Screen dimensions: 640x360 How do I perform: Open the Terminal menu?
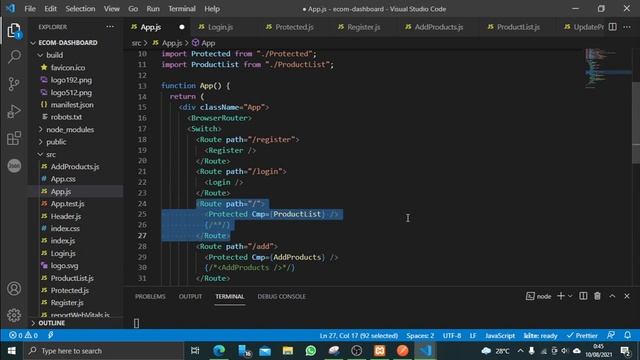[x=182, y=9]
